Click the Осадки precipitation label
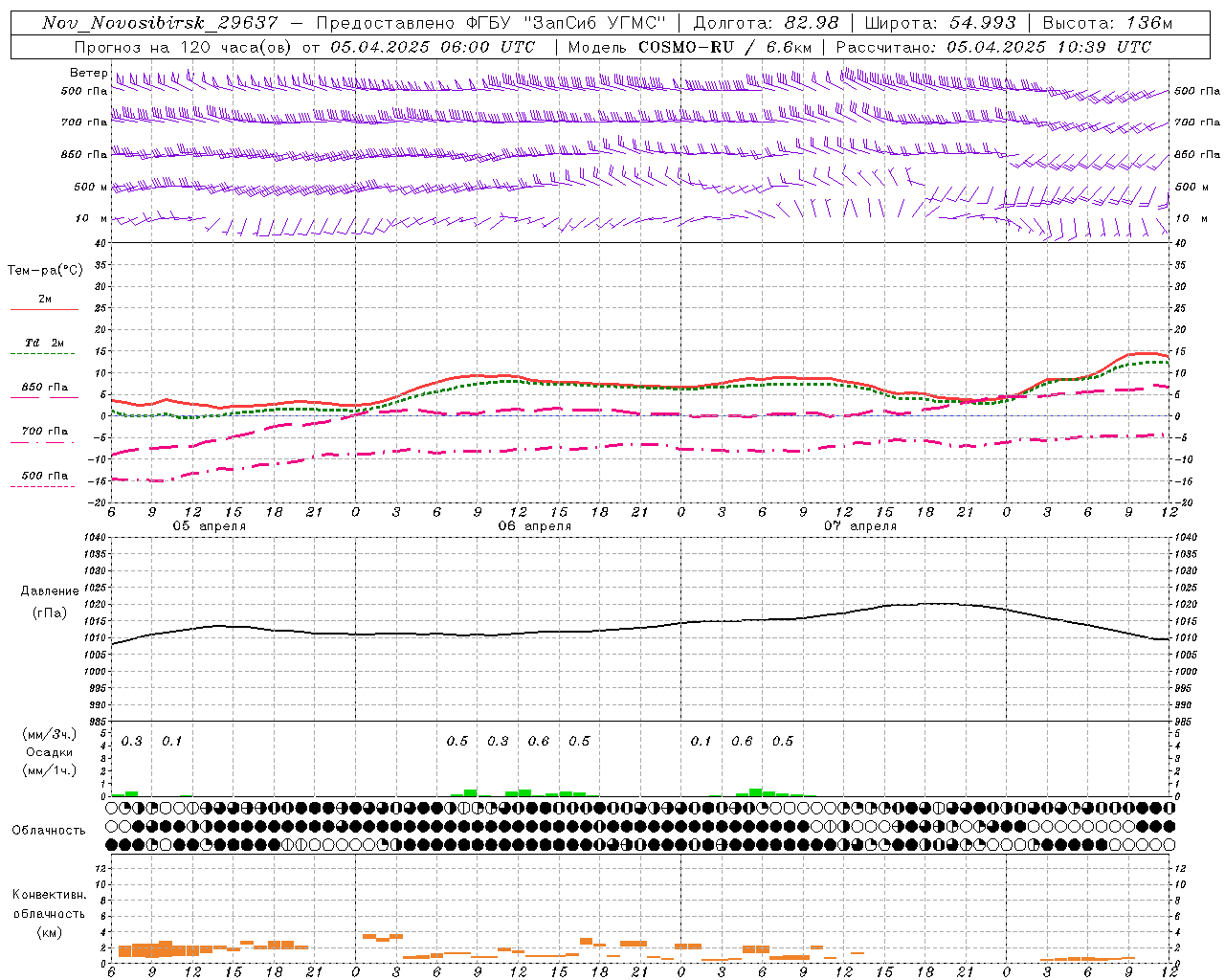This screenshot has height=980, width=1225. pos(50,752)
